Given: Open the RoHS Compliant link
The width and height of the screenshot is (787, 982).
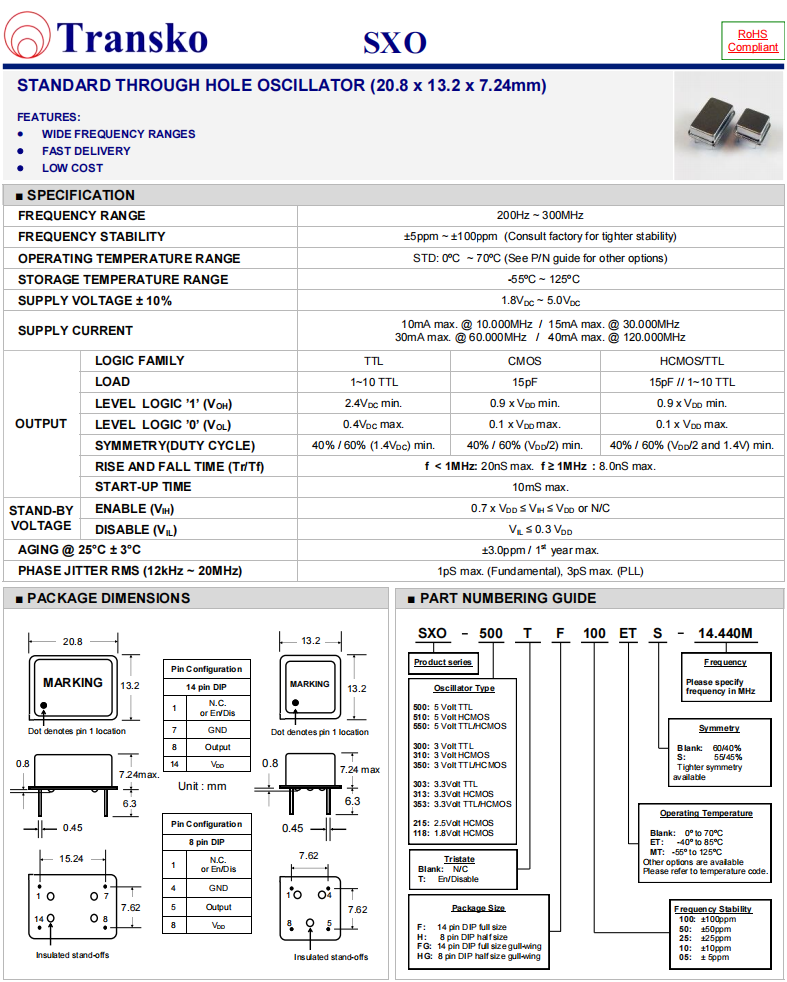Looking at the screenshot, I should tap(752, 41).
